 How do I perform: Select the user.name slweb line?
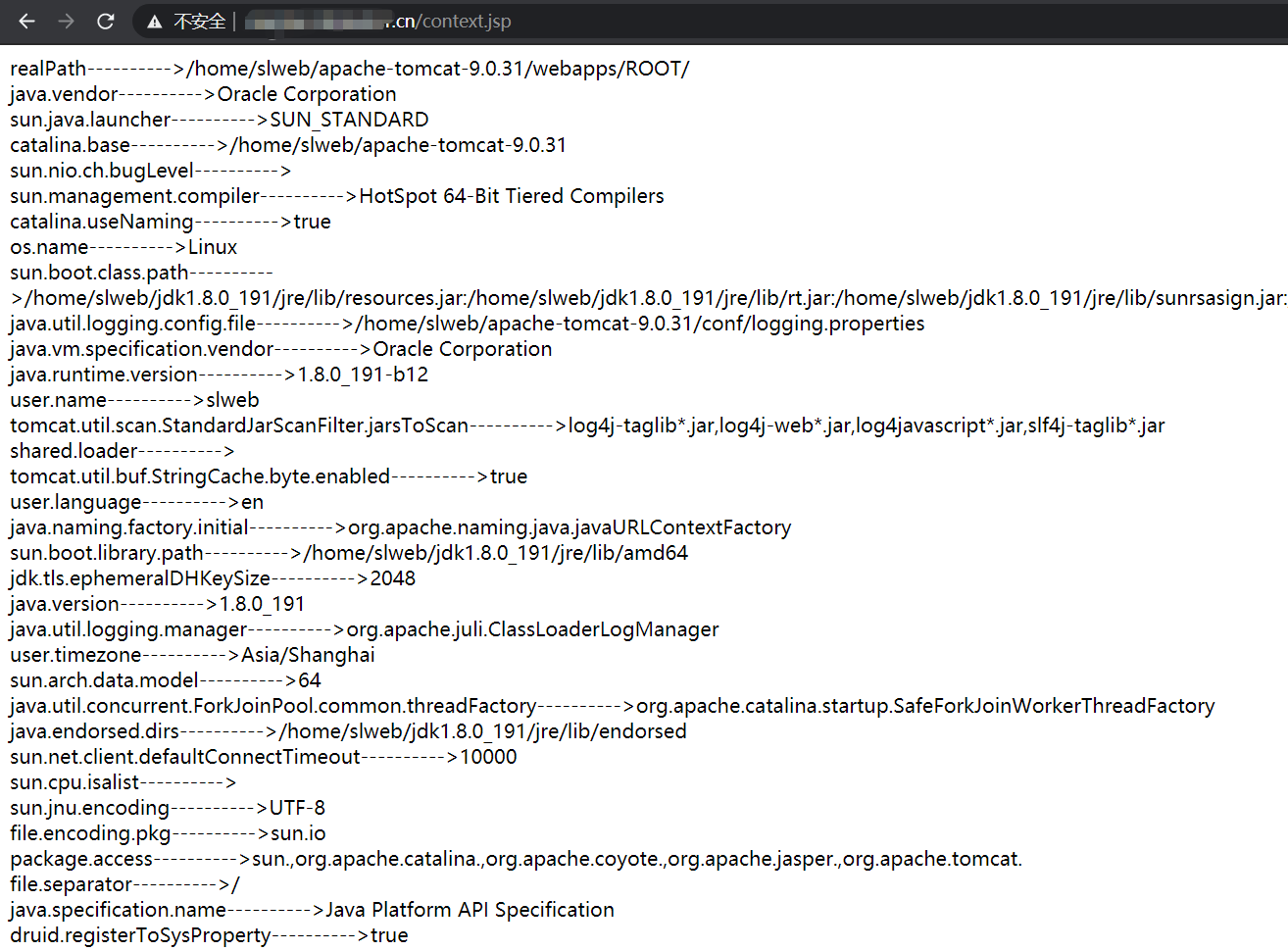pos(135,400)
